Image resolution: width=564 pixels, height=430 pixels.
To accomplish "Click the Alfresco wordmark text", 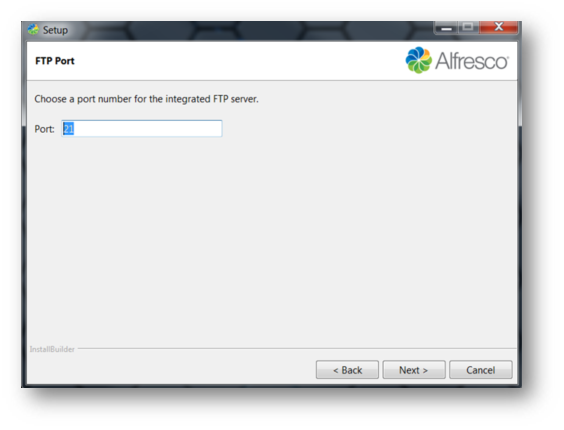I will [472, 61].
